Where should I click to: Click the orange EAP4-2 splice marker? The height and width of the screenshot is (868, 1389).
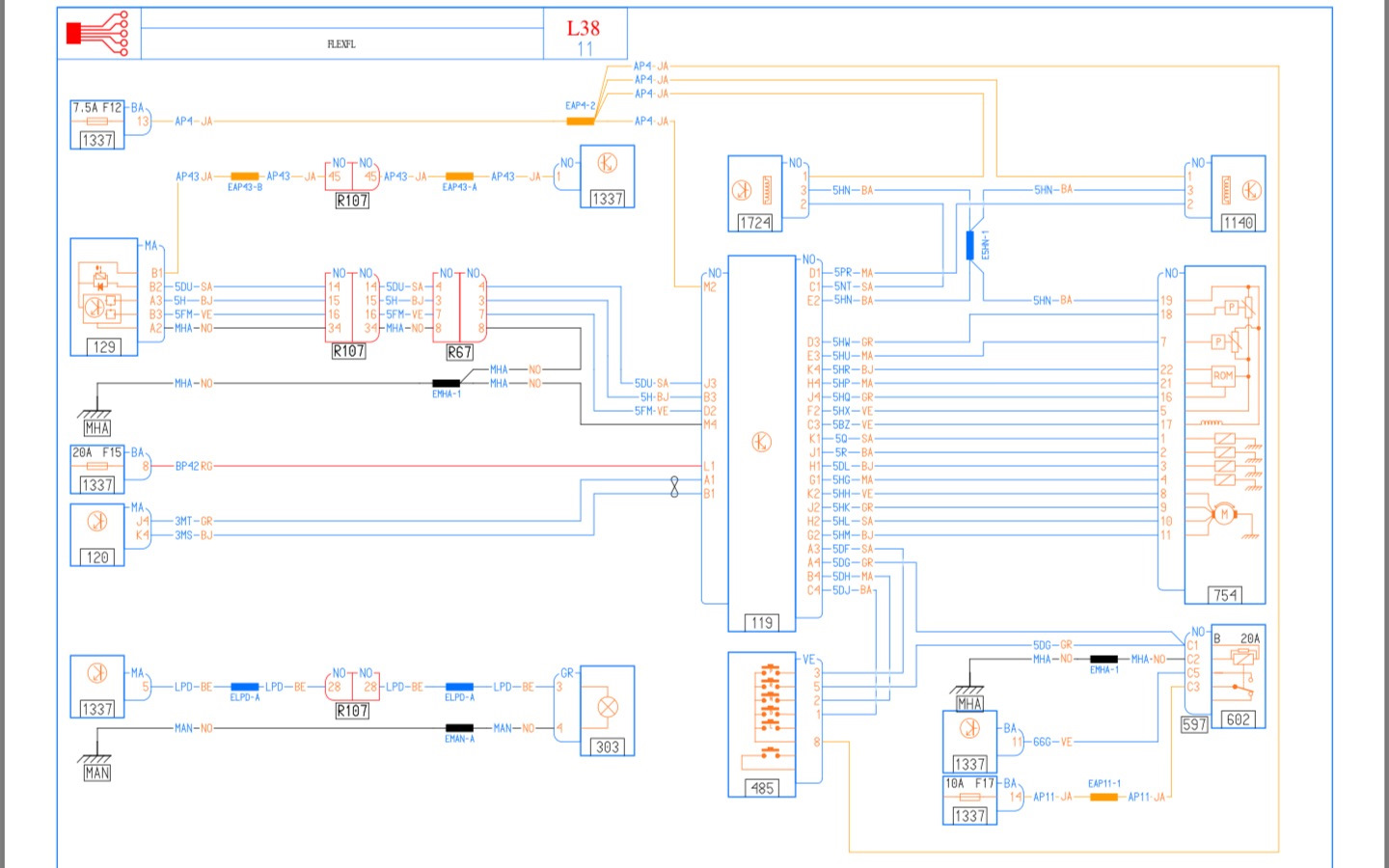tap(580, 121)
